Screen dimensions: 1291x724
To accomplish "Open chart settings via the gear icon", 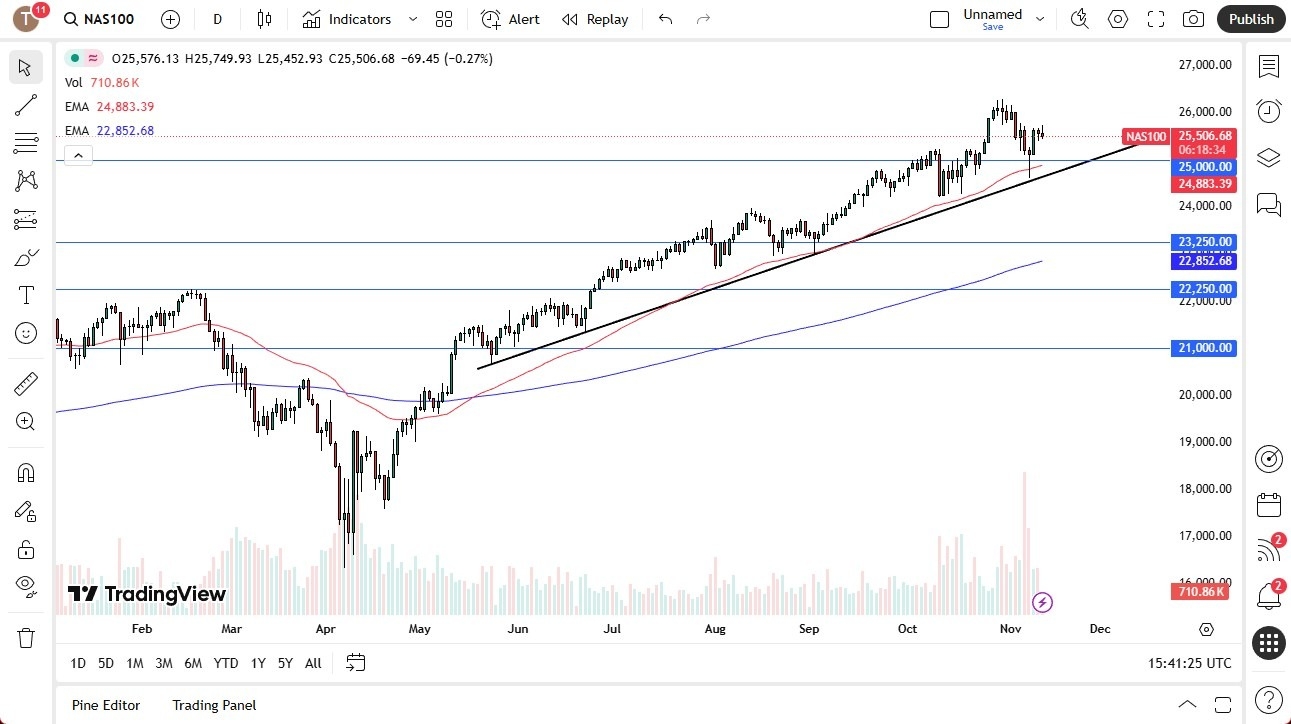I will pyautogui.click(x=1117, y=19).
